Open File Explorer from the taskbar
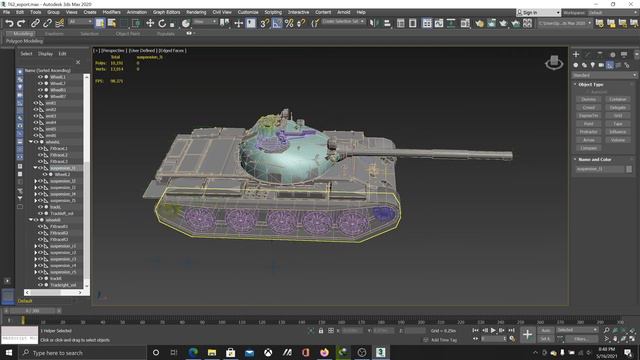640x360 pixels. coord(212,352)
